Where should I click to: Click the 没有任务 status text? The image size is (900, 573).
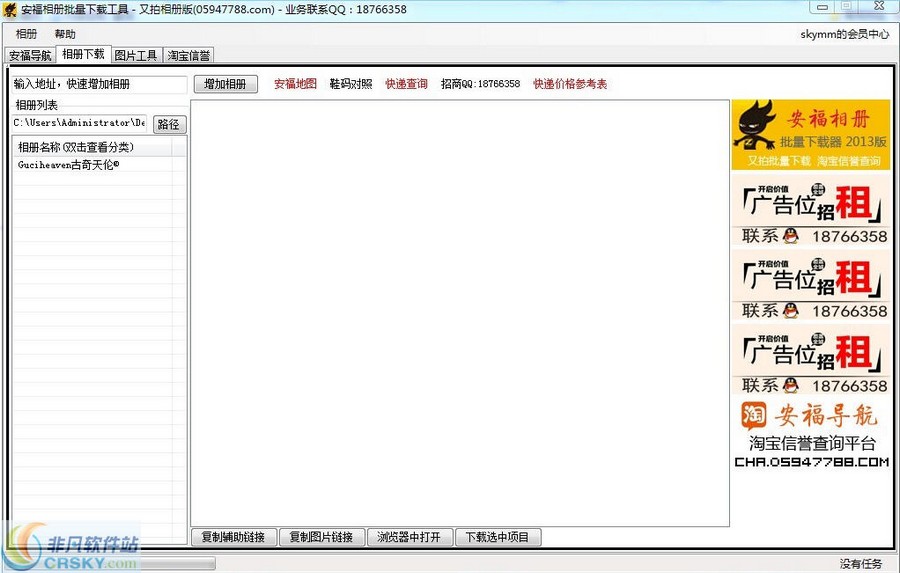(861, 564)
